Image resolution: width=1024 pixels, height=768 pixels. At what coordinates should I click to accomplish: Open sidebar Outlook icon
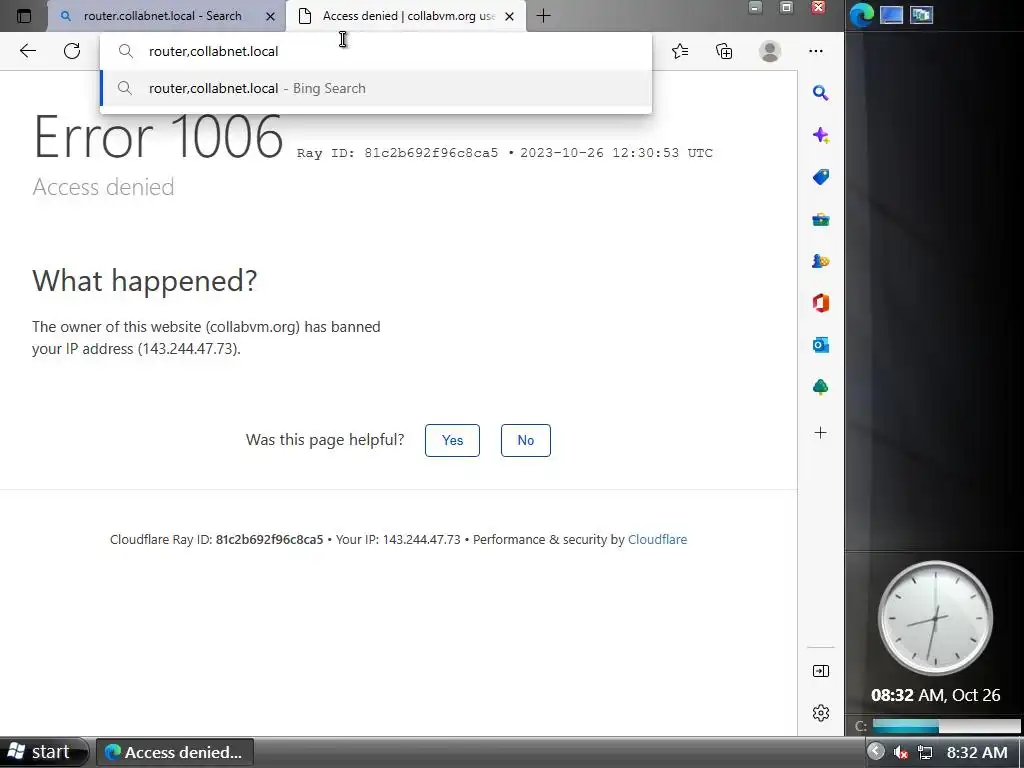821,345
